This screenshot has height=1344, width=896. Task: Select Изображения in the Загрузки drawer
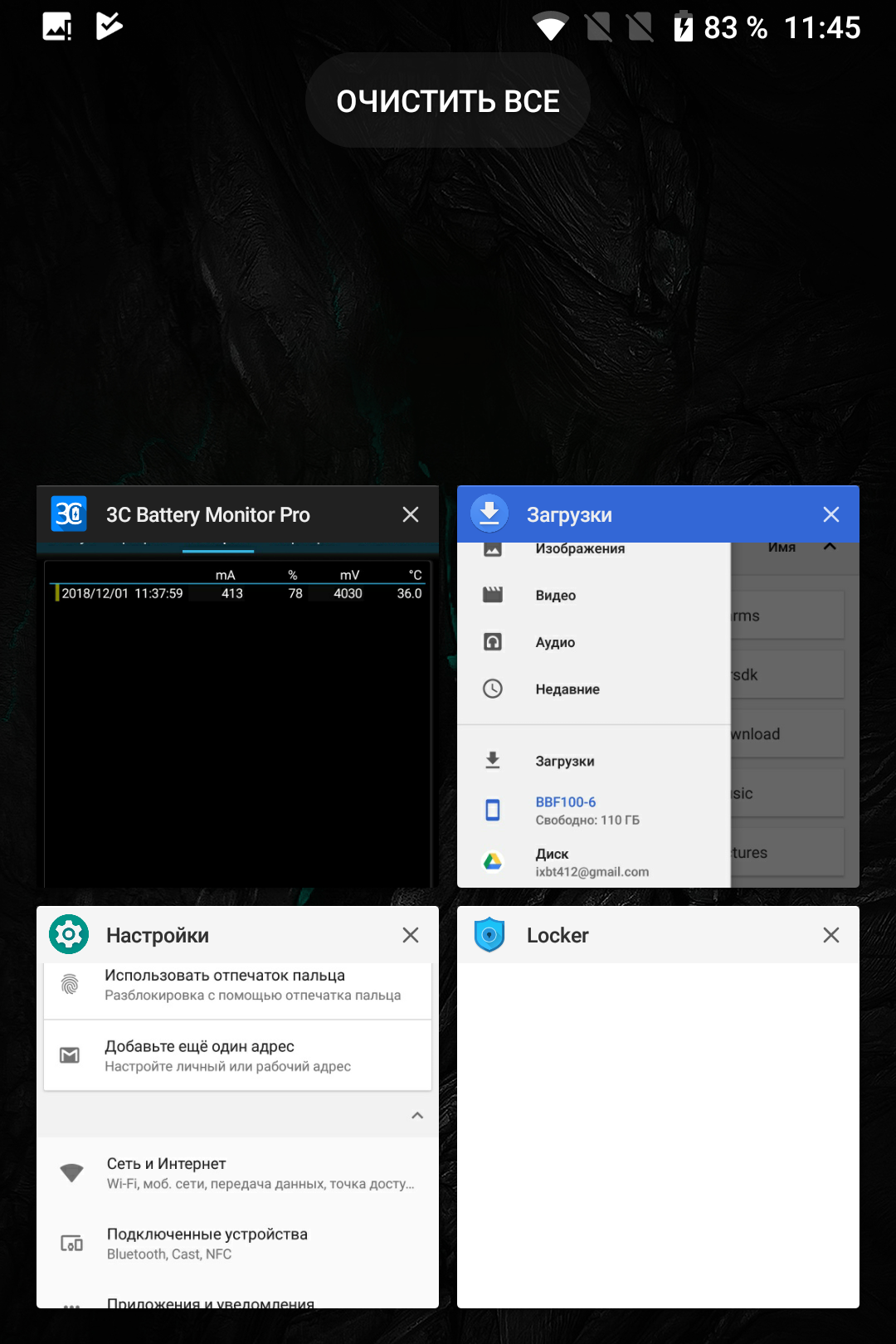click(594, 551)
